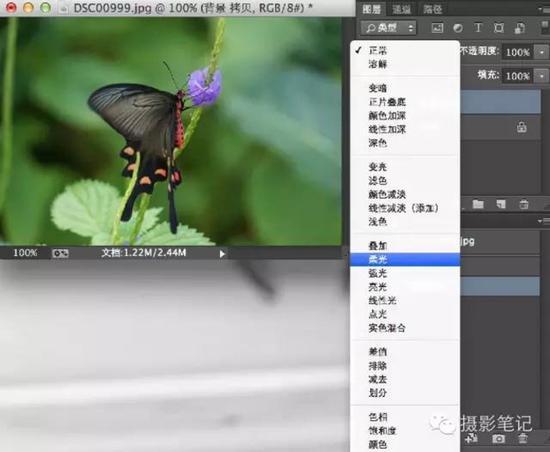Filter layers by adjustment layer icon
Viewport: 550px width, 452px height.
[x=457, y=28]
